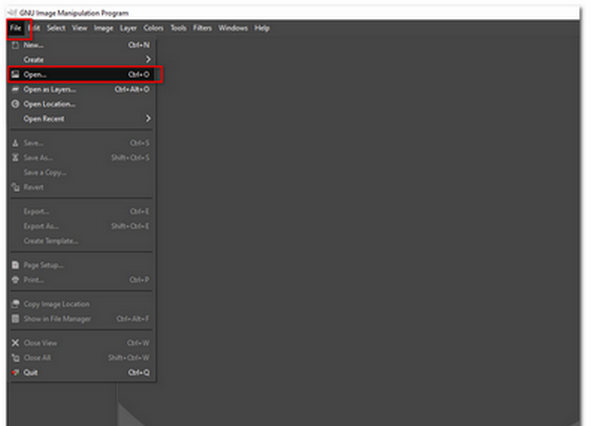Click the Save... menu entry
The width and height of the screenshot is (600, 426).
pos(81,143)
